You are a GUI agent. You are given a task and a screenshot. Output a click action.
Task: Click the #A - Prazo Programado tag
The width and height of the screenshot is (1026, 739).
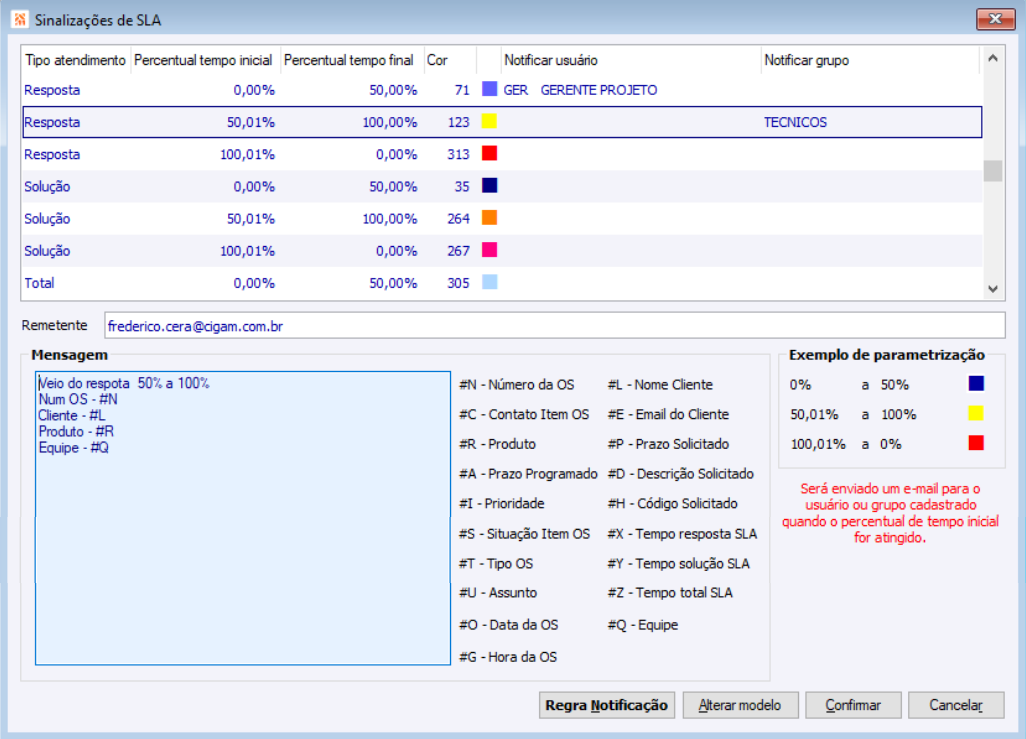tap(528, 474)
